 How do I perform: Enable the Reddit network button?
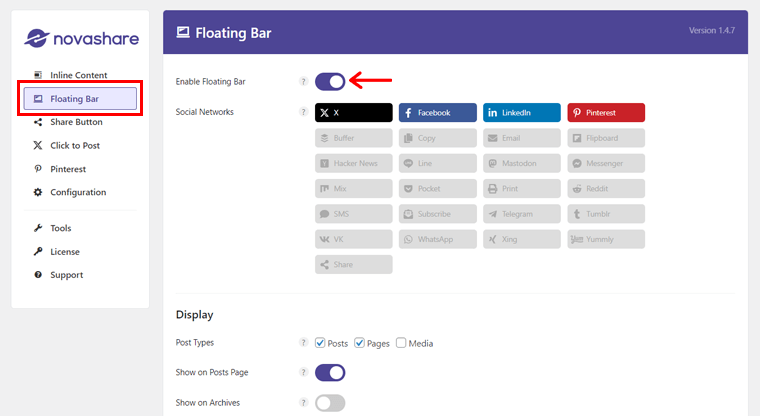[x=606, y=189]
